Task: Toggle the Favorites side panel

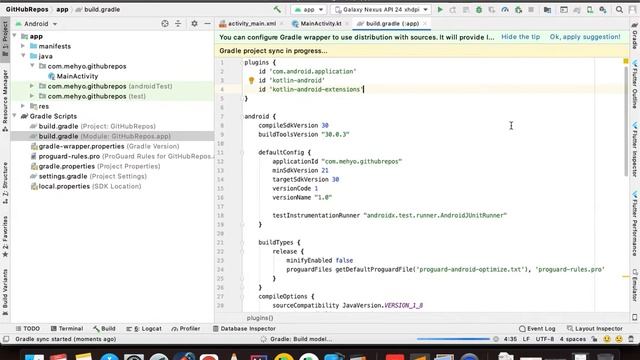Action: click(x=5, y=236)
